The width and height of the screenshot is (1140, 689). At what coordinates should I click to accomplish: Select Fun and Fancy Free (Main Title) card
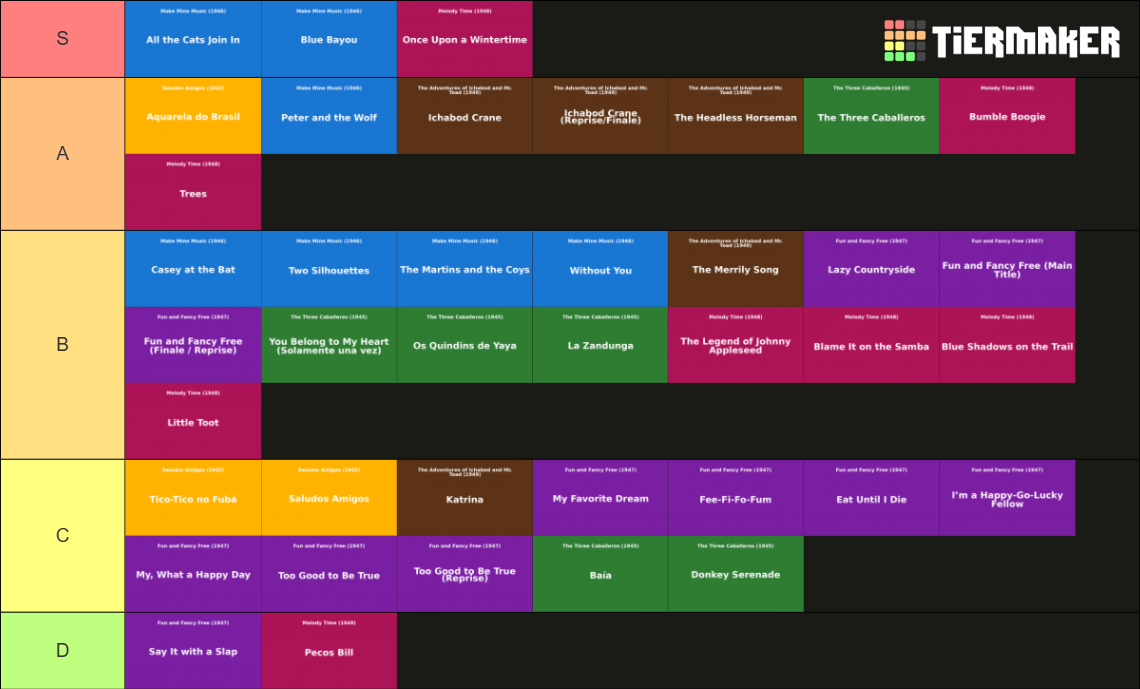(x=1007, y=269)
